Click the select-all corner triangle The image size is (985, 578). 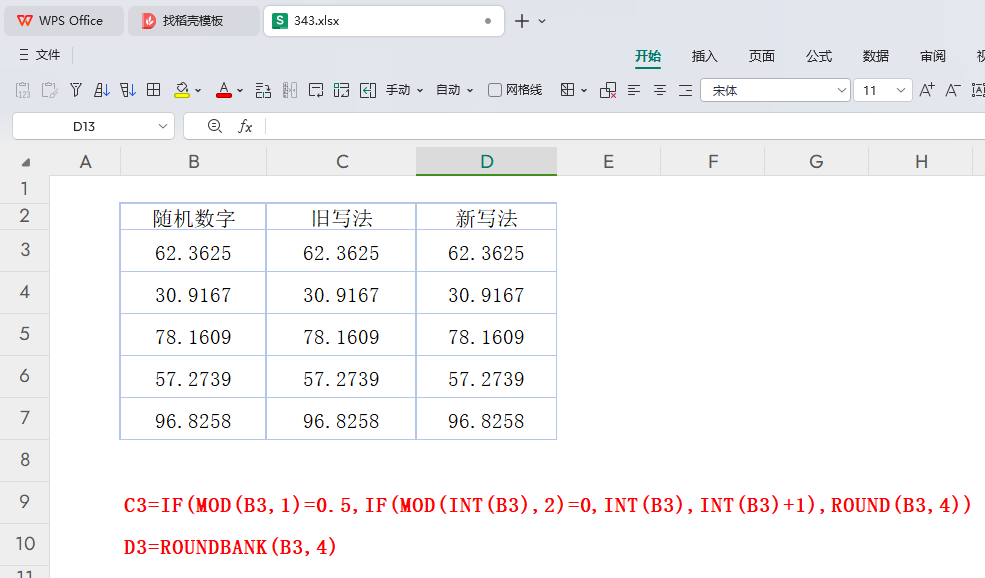25,162
